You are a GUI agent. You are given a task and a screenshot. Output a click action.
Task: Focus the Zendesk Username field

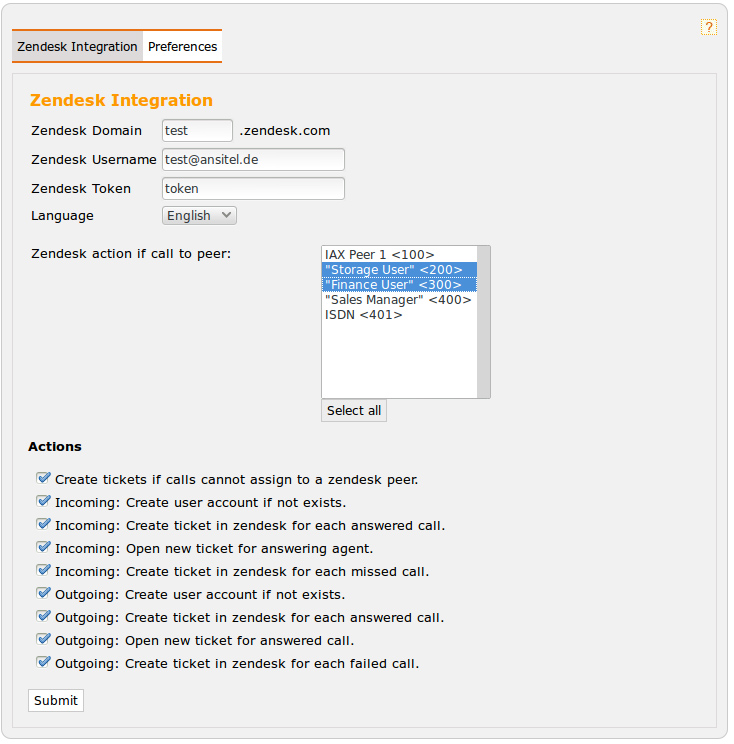pos(253,160)
